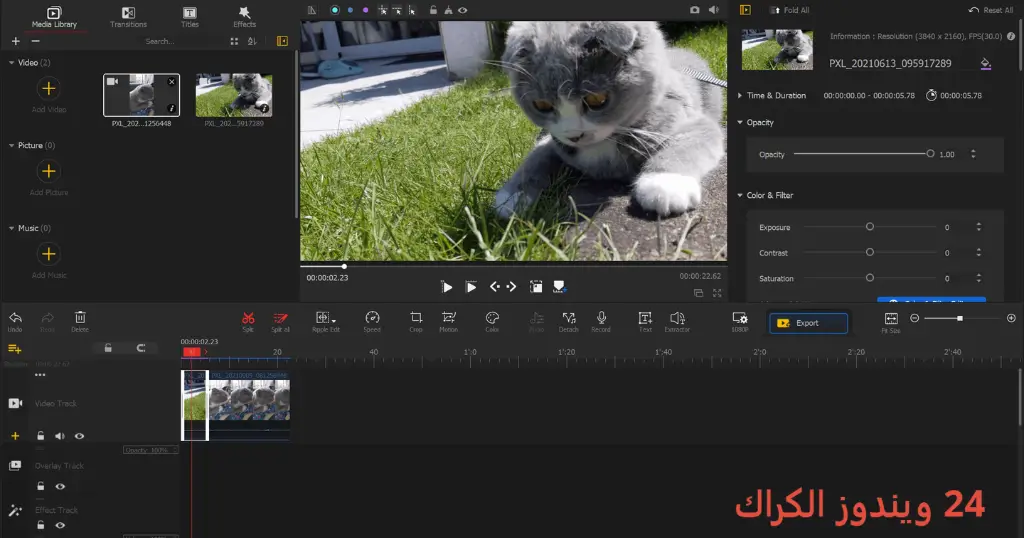This screenshot has width=1024, height=538.
Task: Zoom in the timeline with plus icon
Action: point(1011,318)
